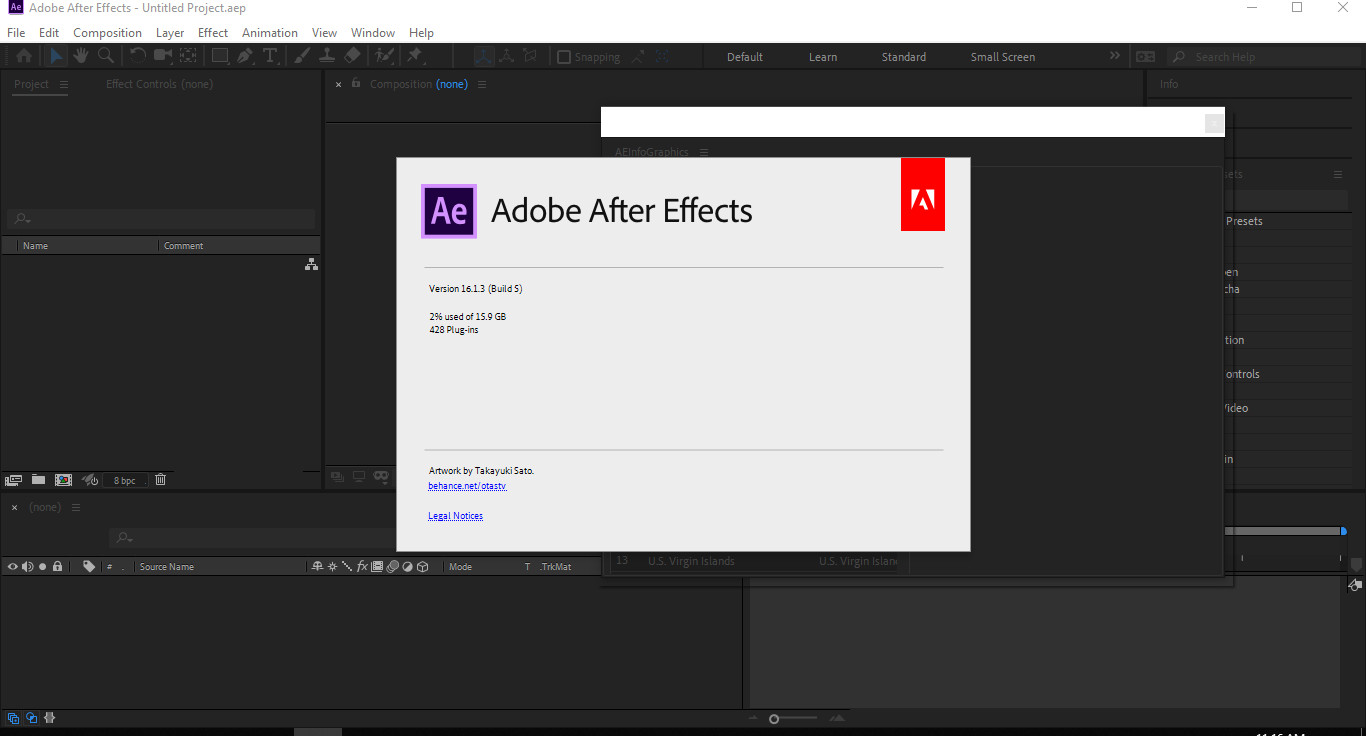Image resolution: width=1366 pixels, height=736 pixels.
Task: Select the Horizontal Type tool
Action: pyautogui.click(x=269, y=56)
